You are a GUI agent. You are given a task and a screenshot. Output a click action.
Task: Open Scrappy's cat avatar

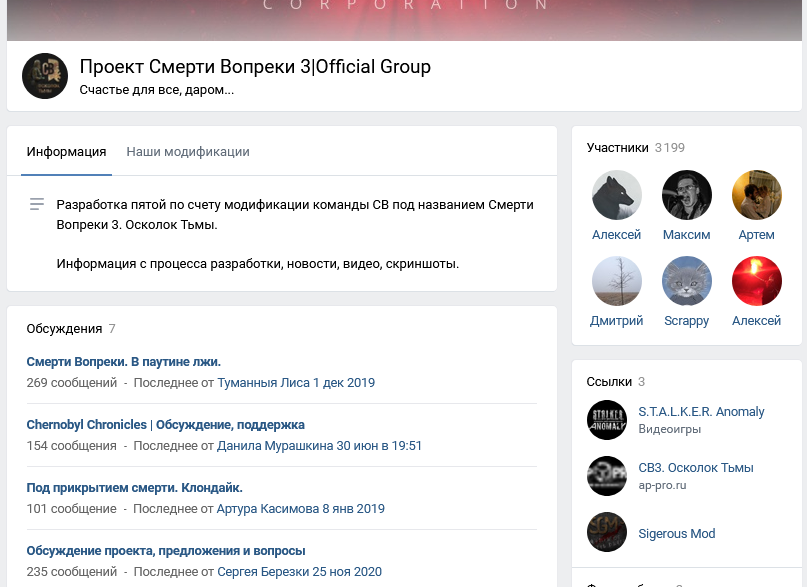click(687, 281)
